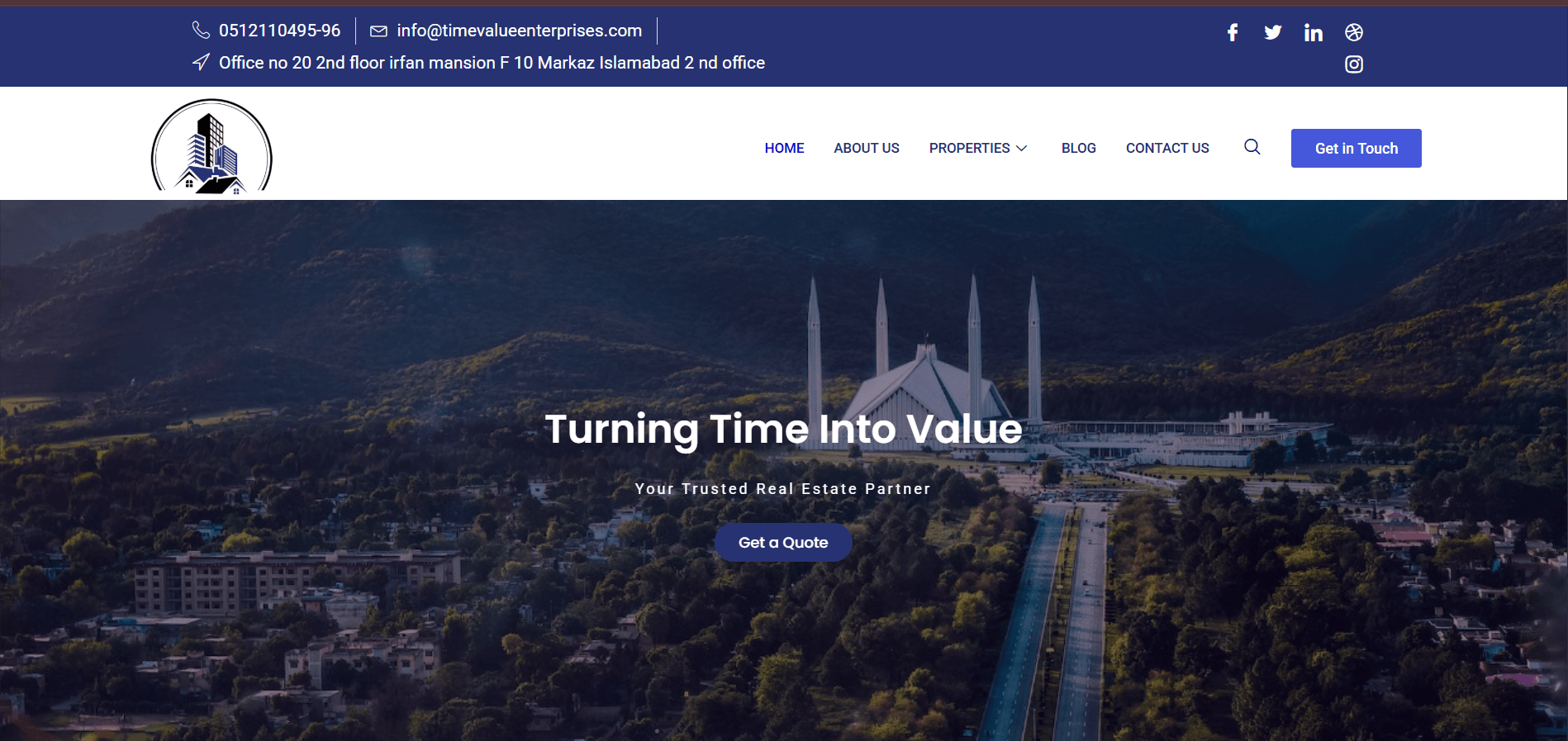Open the Dribbble social icon
The image size is (1568, 741).
click(x=1353, y=32)
